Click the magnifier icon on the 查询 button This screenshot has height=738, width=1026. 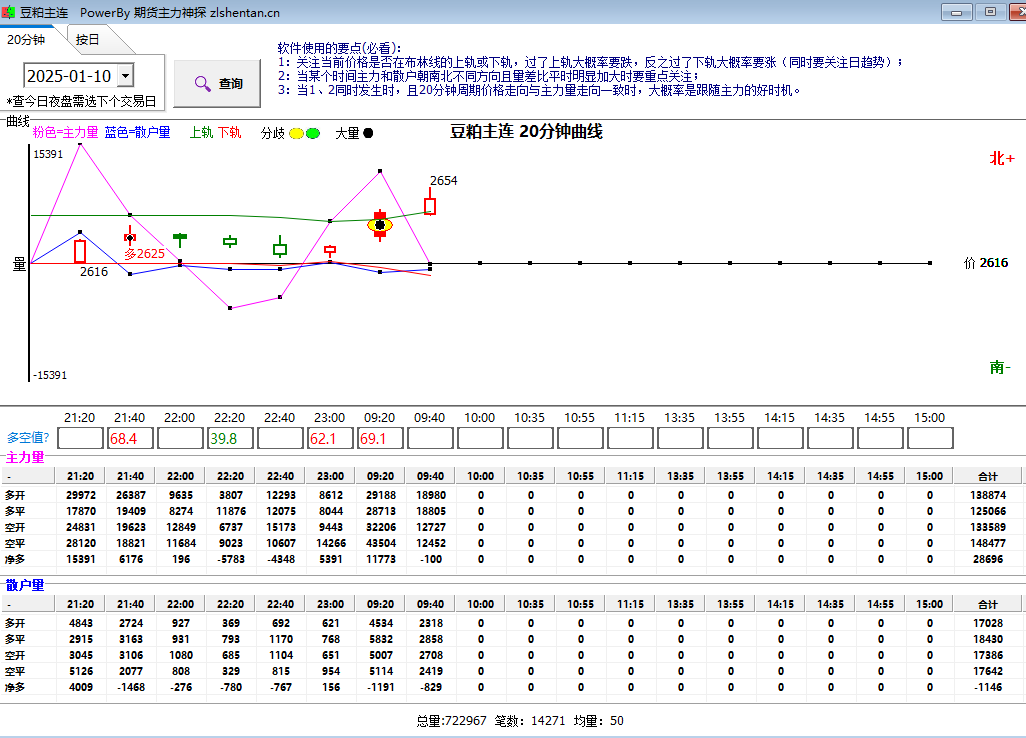click(203, 84)
